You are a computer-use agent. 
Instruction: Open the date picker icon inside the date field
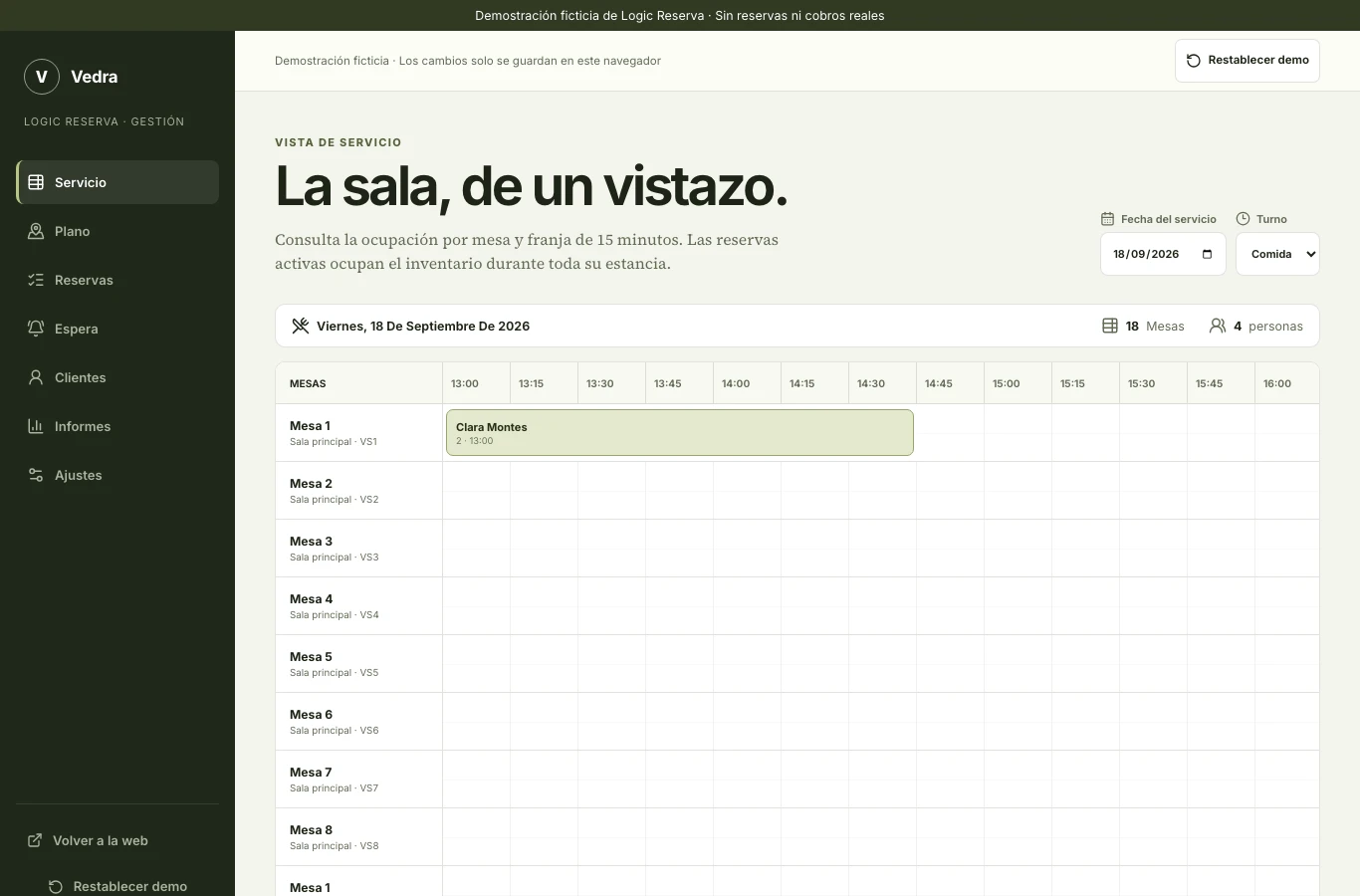pos(1207,254)
